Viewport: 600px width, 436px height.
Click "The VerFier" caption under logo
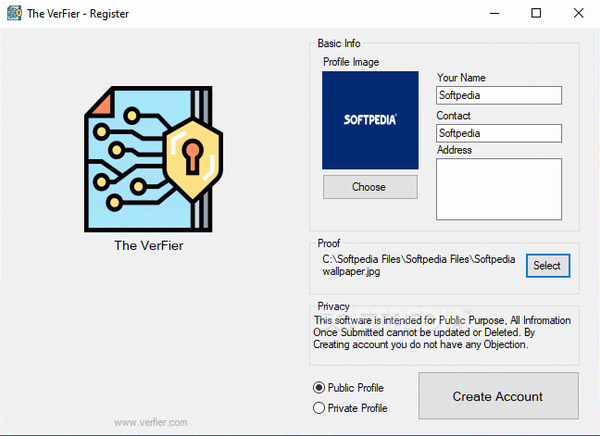point(148,245)
